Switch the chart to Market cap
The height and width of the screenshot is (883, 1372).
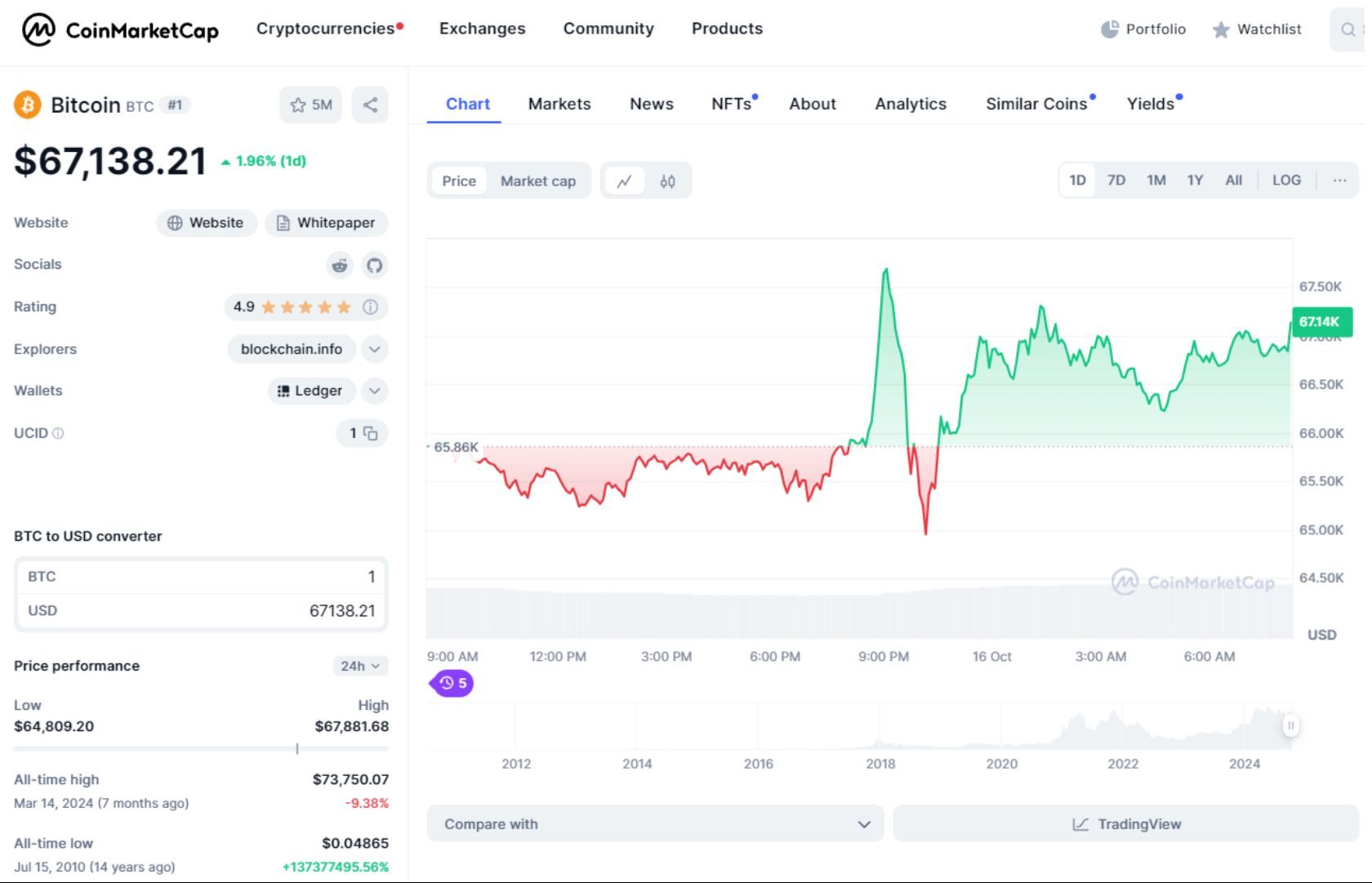(538, 181)
